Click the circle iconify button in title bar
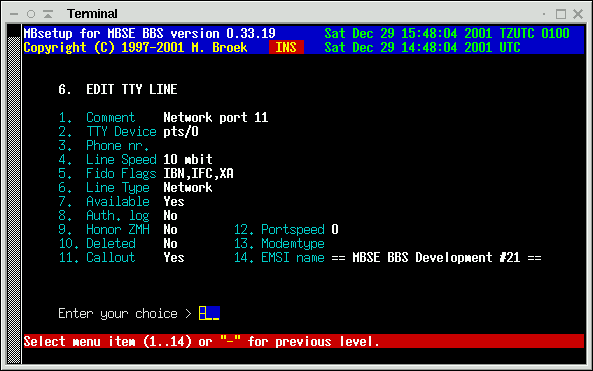593x371 pixels. pyautogui.click(x=31, y=14)
